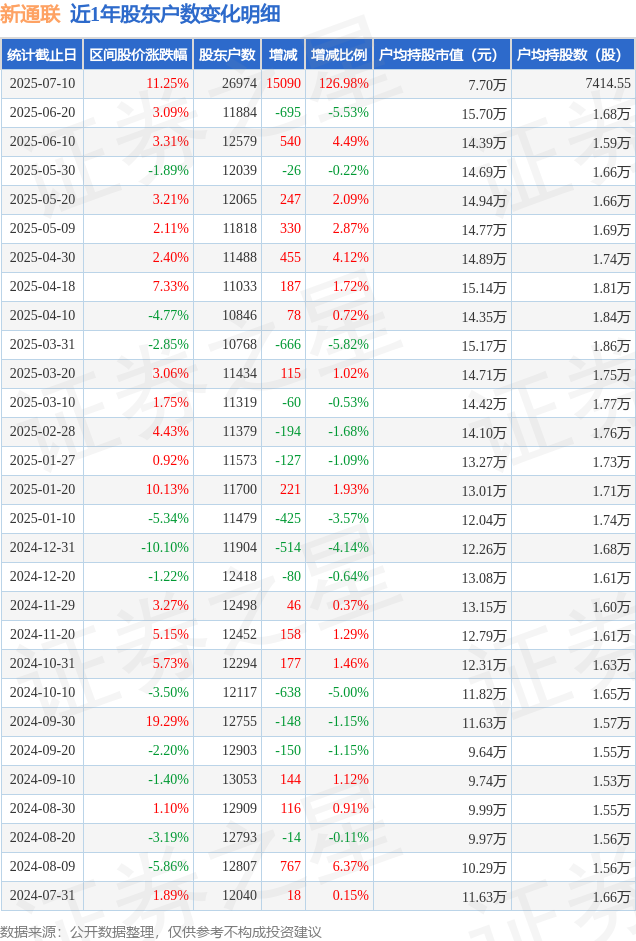Viewport: 636px width, 941px height.
Task: Click the 126.98% change ratio value
Action: pyautogui.click(x=344, y=83)
